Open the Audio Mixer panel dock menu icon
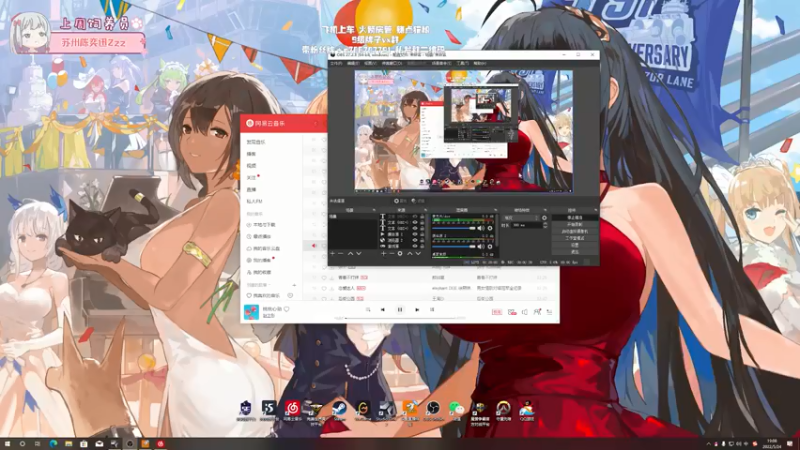 pyautogui.click(x=495, y=210)
